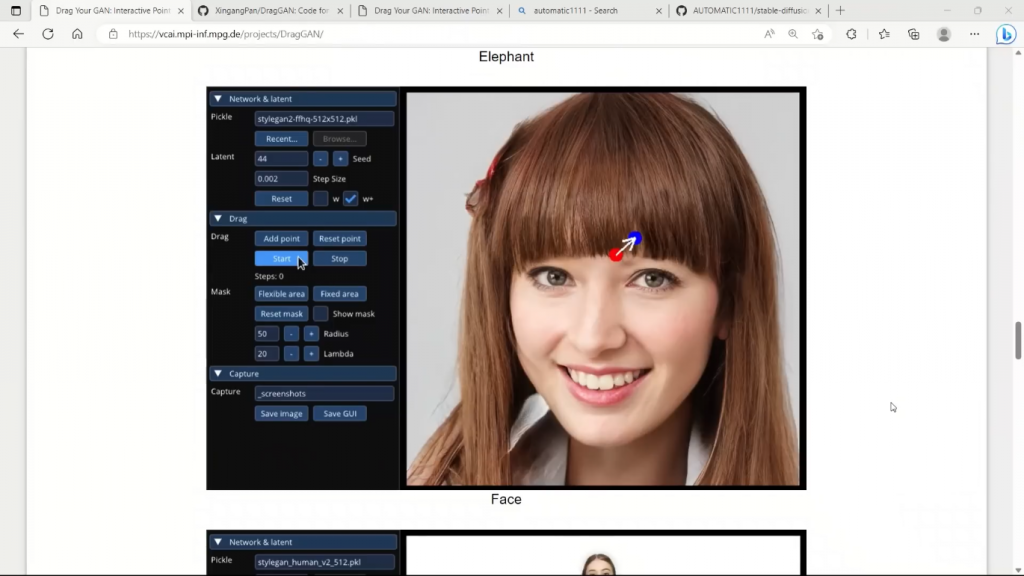Go to the browser home page
Screen dimensions: 1024x576
77,34
